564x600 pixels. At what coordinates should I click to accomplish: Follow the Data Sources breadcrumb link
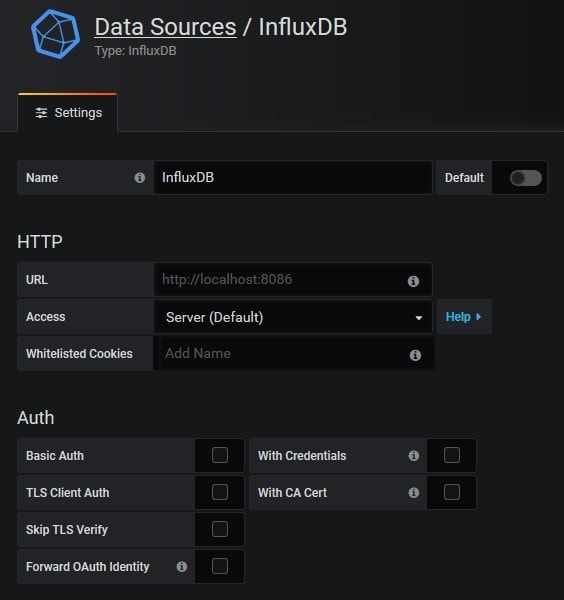pyautogui.click(x=165, y=27)
